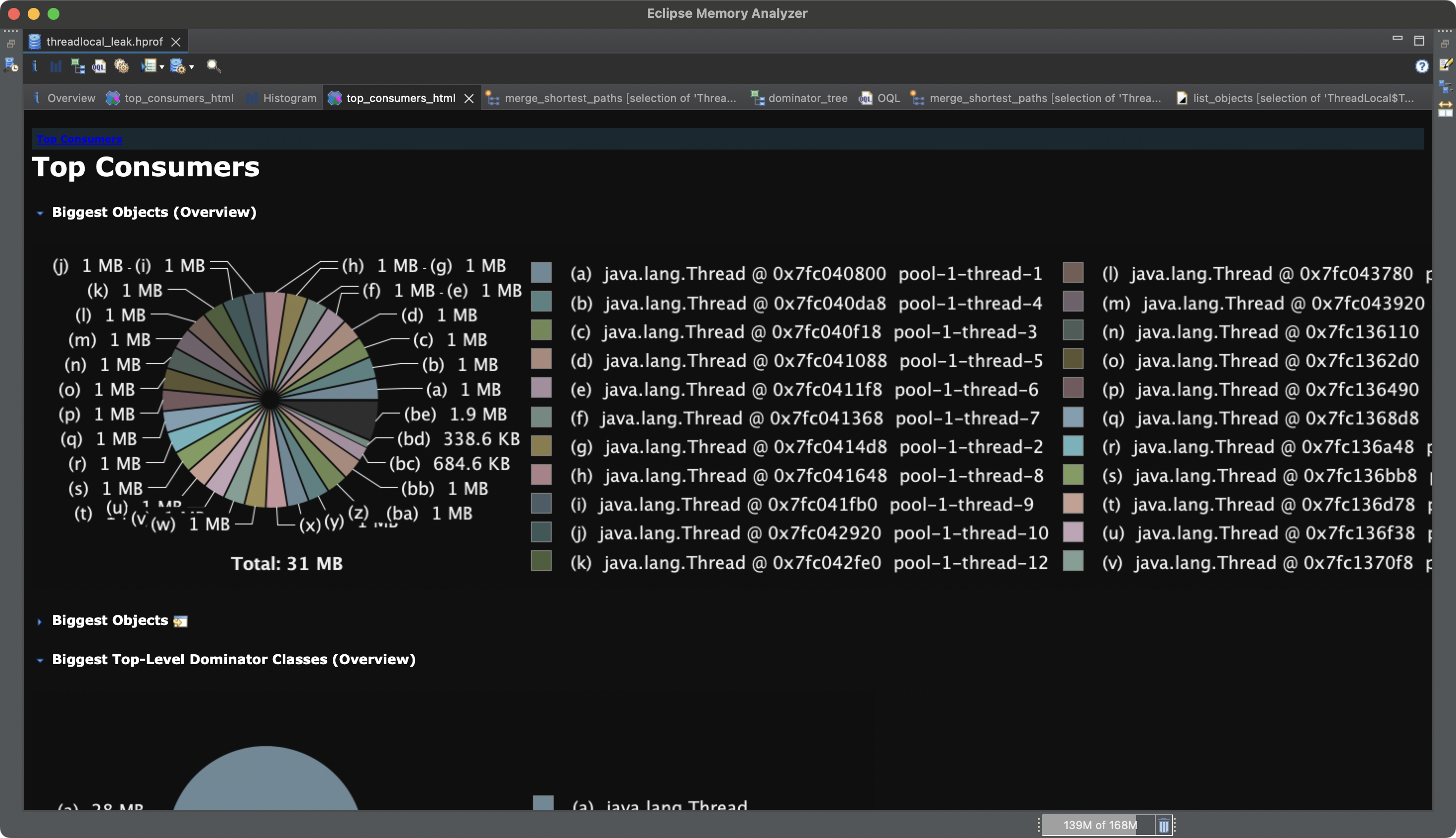The image size is (1456, 838).
Task: Open the heap dump overview info icon
Action: [35, 66]
